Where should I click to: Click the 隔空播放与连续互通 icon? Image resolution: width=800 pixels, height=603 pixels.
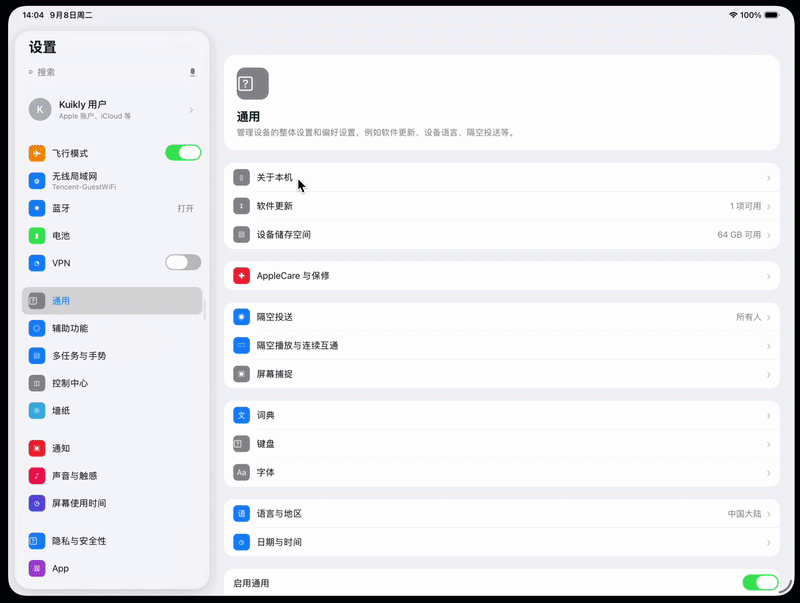coord(241,346)
